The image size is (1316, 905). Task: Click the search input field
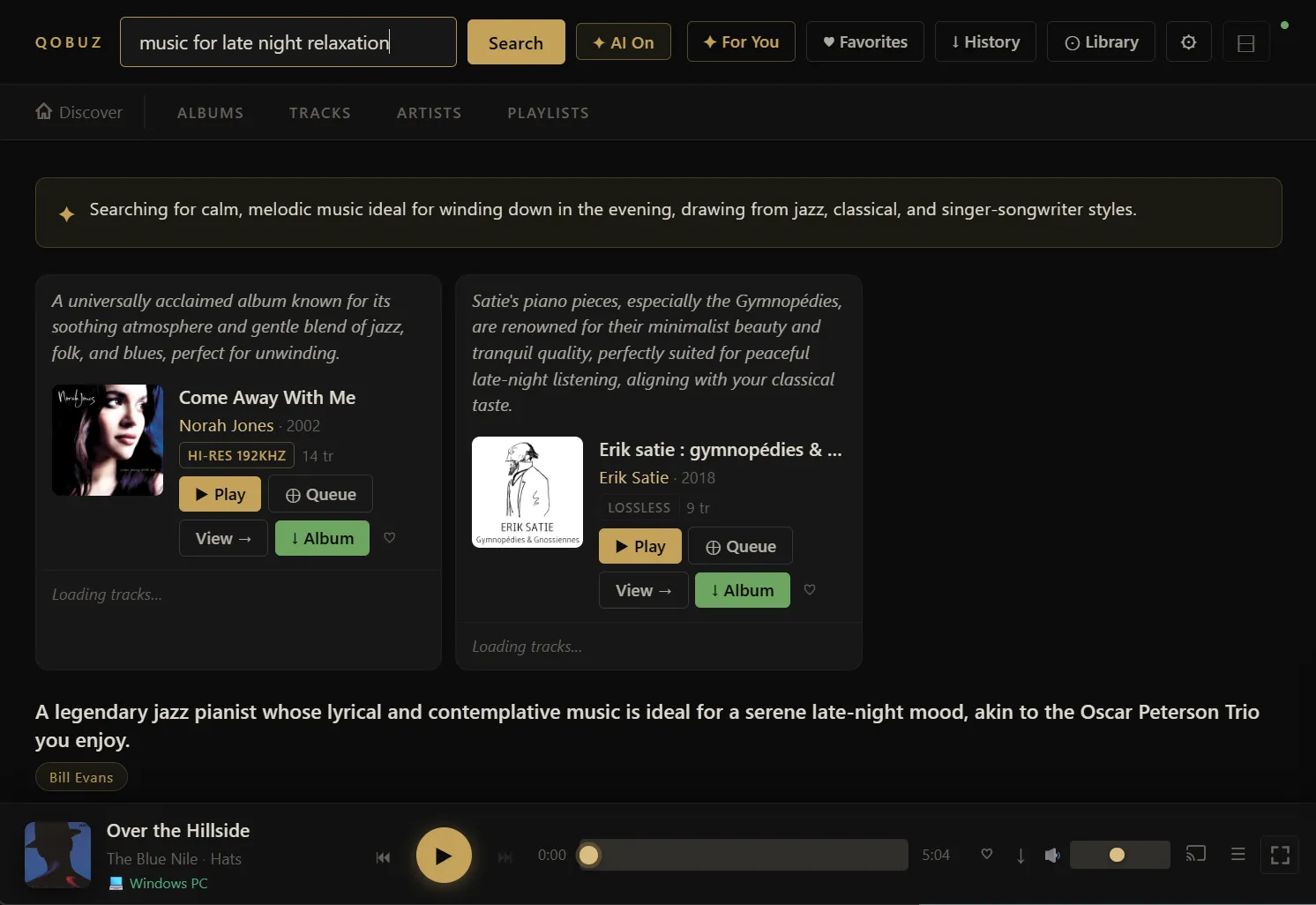(x=288, y=41)
